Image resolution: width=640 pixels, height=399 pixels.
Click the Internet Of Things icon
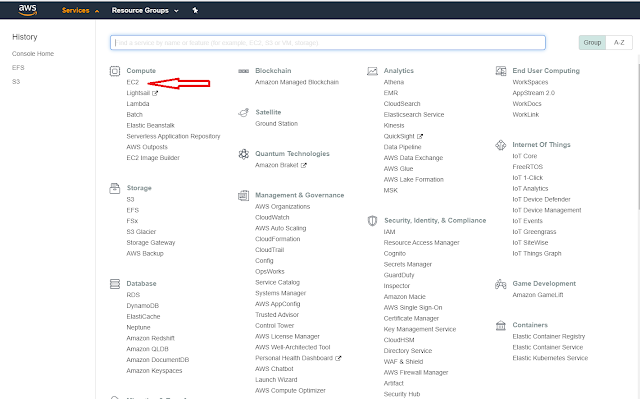click(501, 145)
